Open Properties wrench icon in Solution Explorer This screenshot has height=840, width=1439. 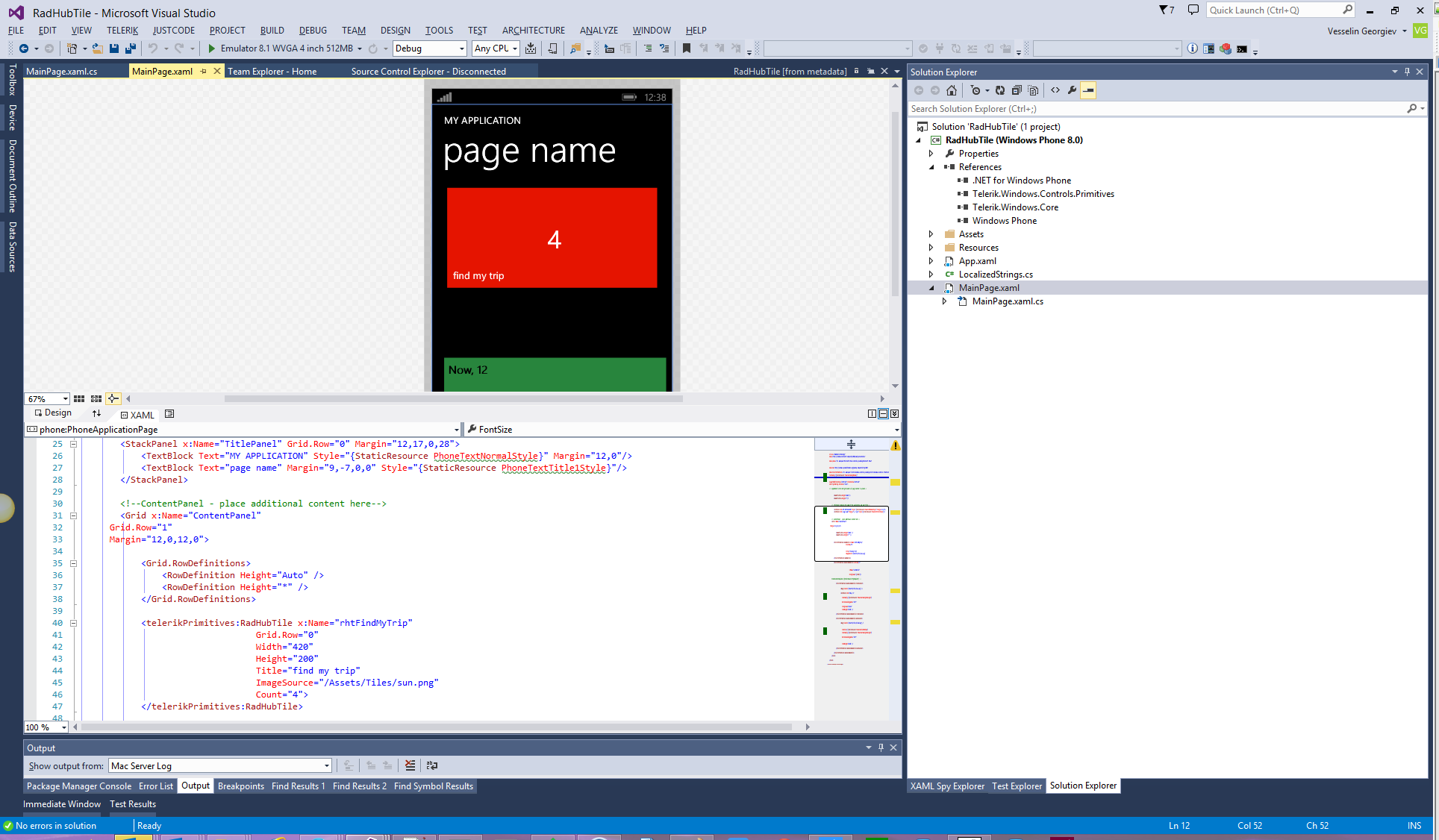[1072, 90]
